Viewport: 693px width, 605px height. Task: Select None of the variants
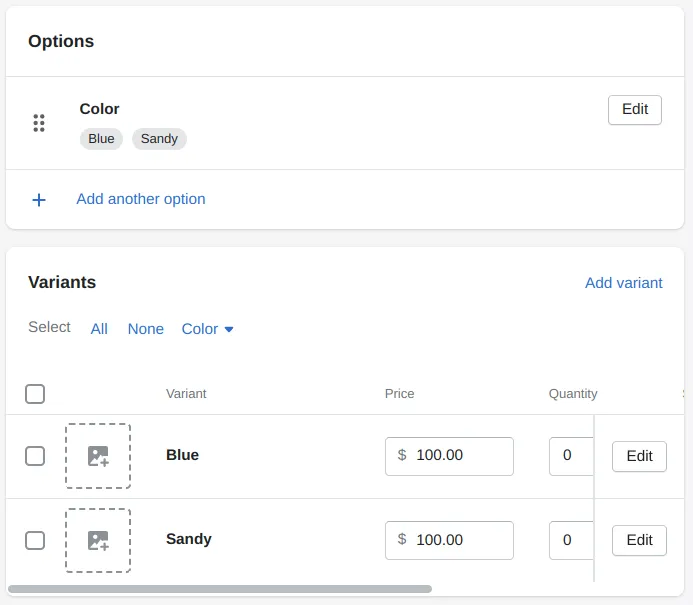[x=145, y=329]
